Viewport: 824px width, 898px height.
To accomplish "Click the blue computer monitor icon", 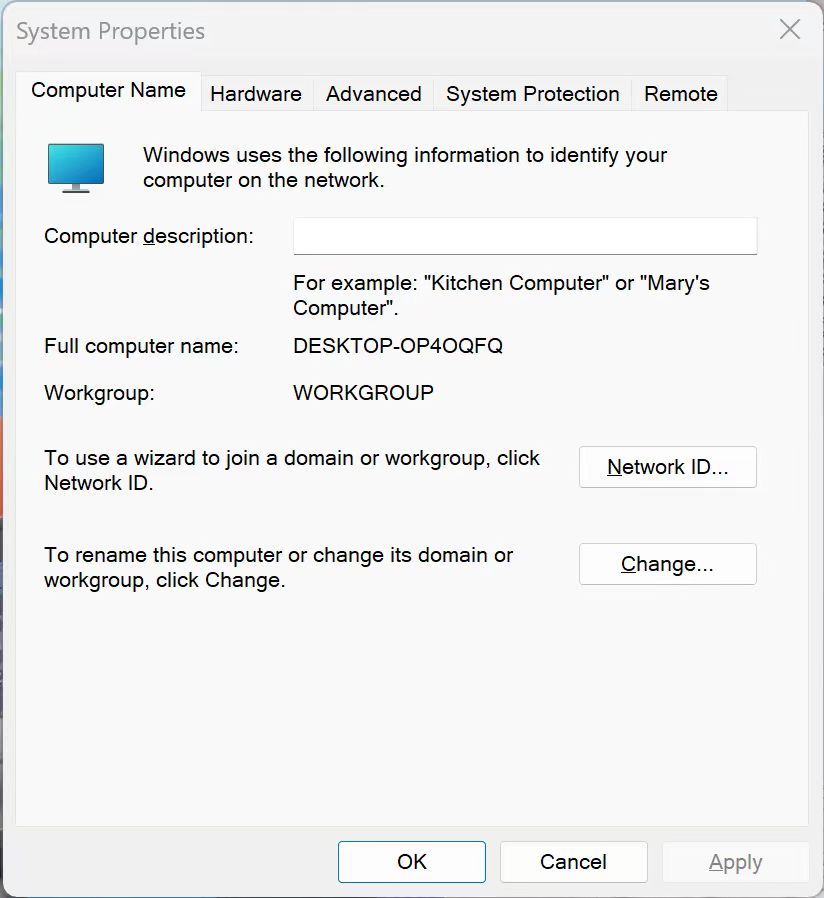I will pos(76,167).
